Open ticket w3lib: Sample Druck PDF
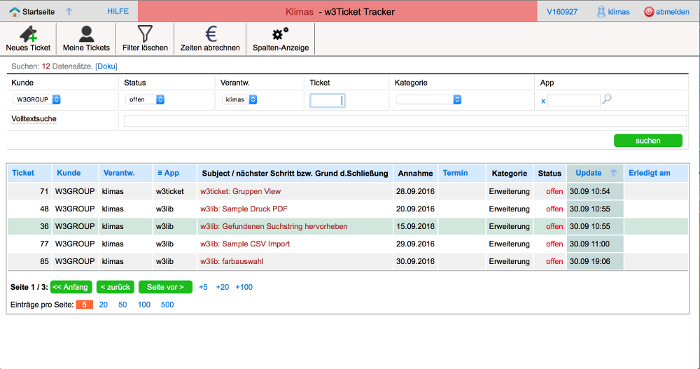This screenshot has height=369, width=700. [244, 209]
